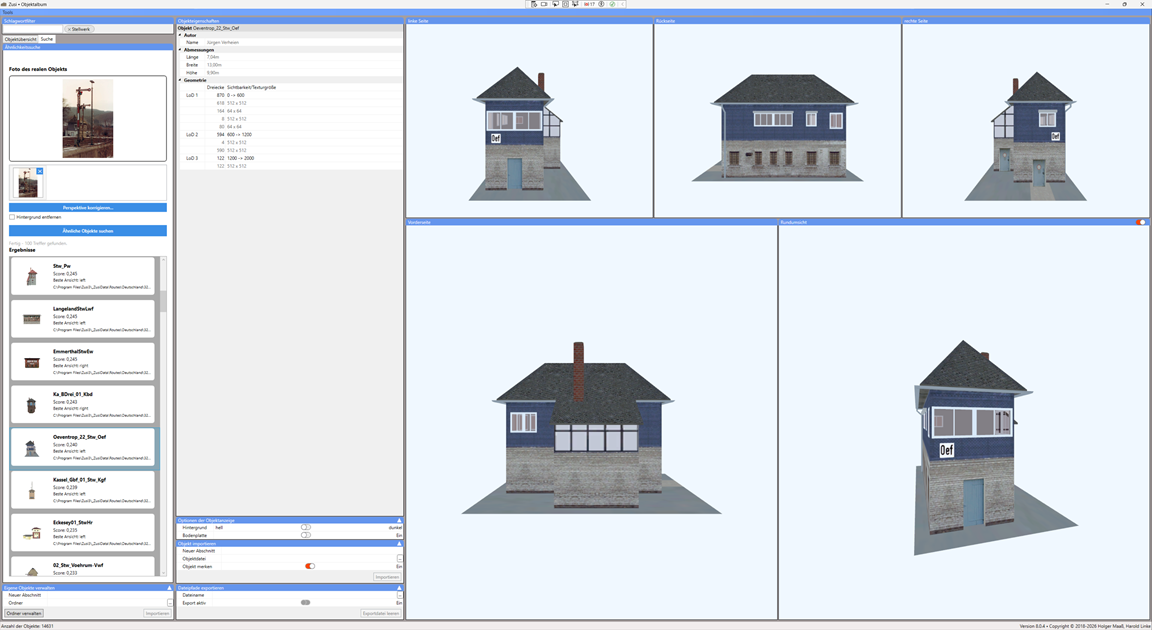This screenshot has width=1152, height=630.
Task: Click the large photo preview of the real object
Action: (88, 118)
